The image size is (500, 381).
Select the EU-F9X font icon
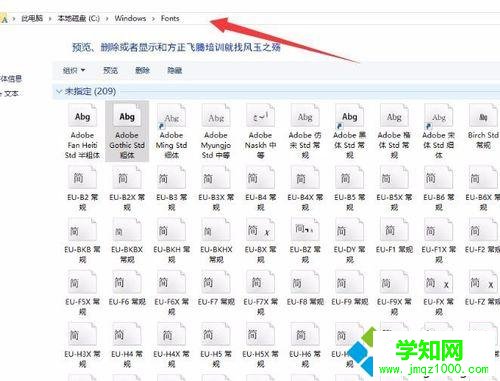click(394, 282)
